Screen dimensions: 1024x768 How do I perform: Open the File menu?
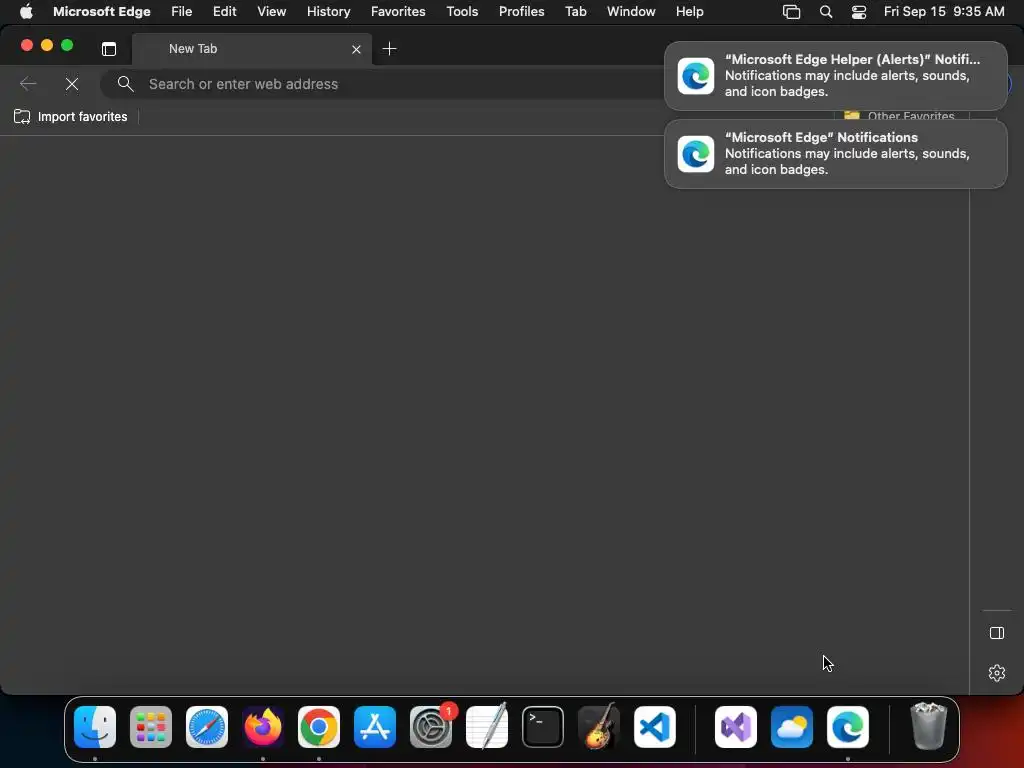[182, 12]
